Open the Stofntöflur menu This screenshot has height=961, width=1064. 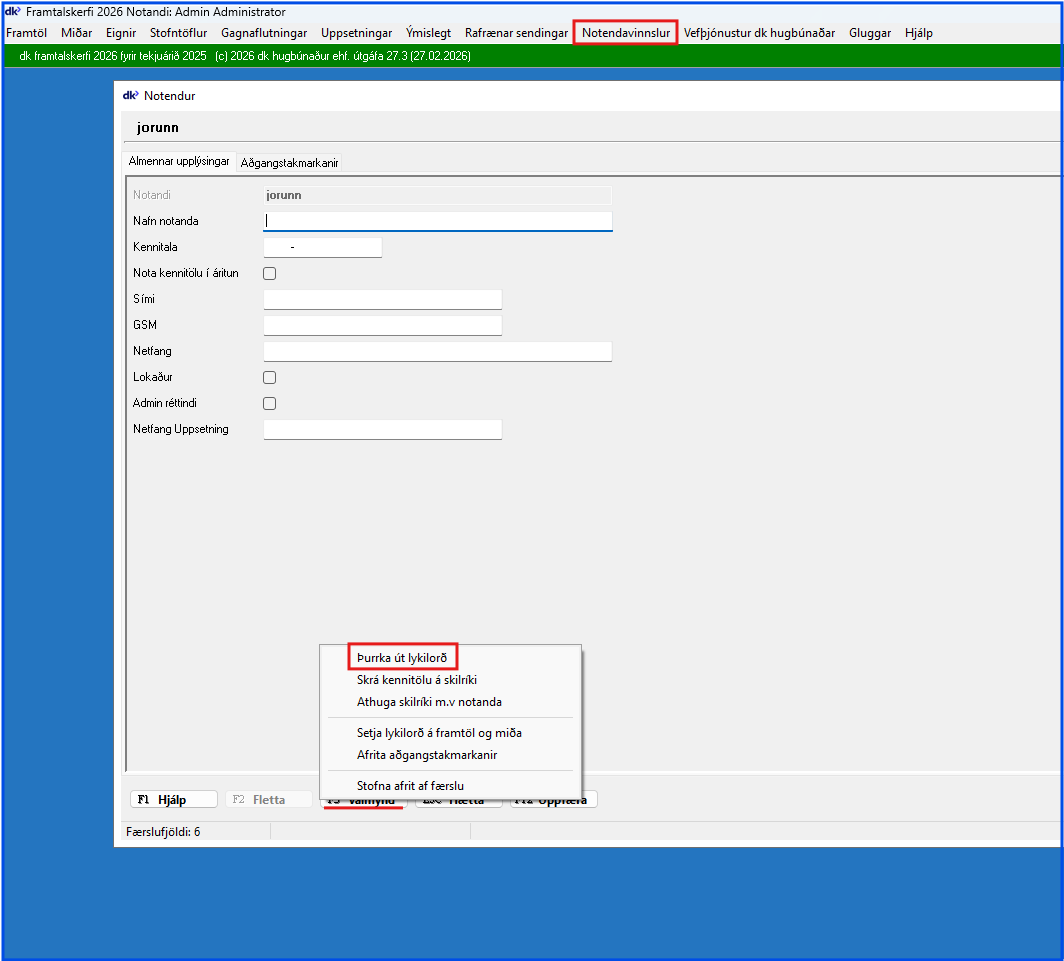[178, 33]
